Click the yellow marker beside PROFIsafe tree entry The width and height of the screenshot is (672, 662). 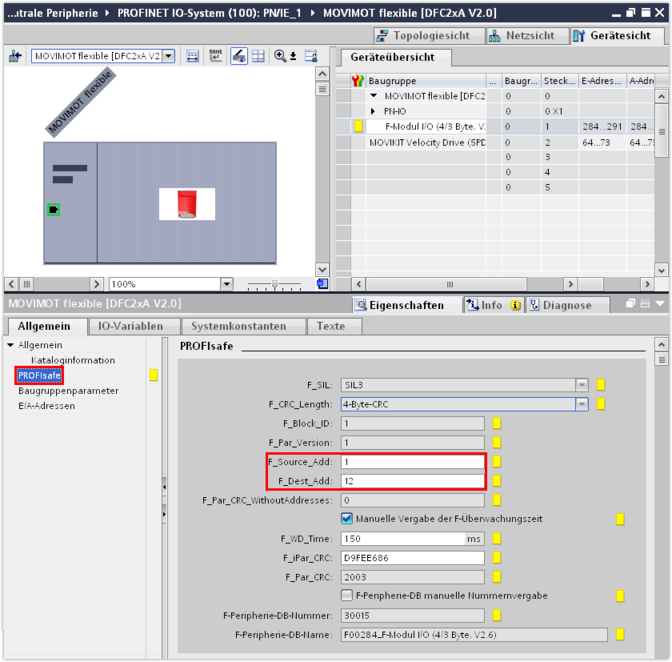pos(153,376)
